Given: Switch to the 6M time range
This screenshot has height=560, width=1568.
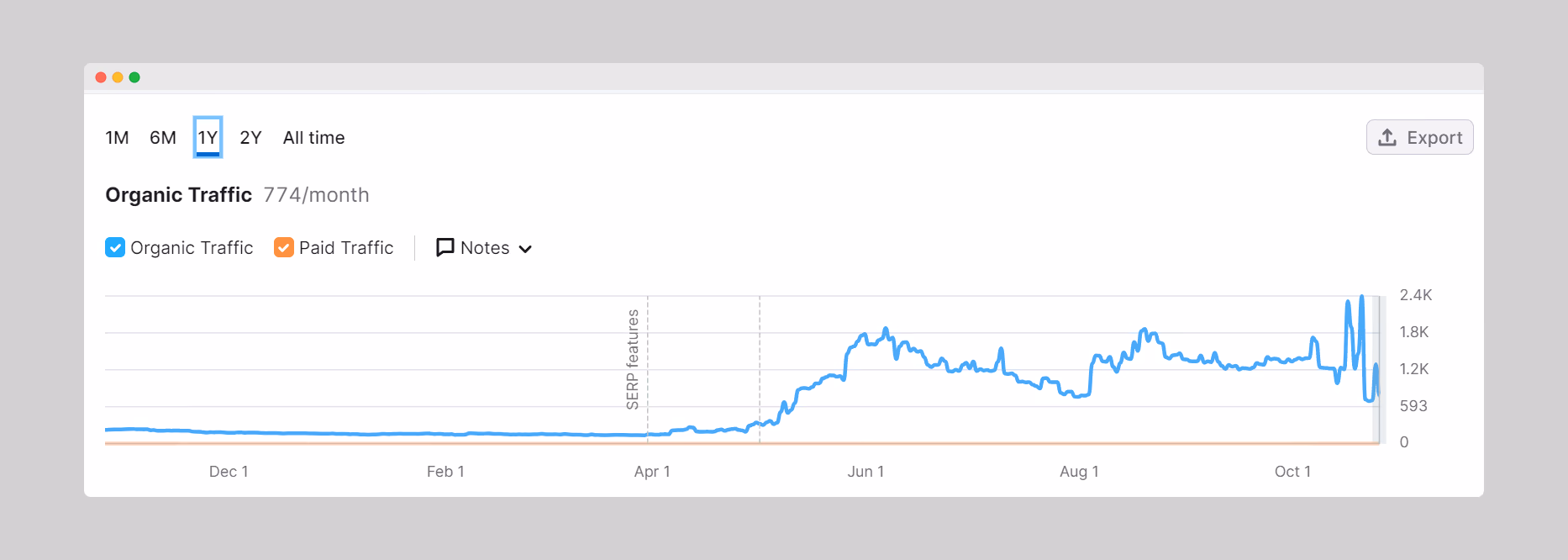Looking at the screenshot, I should point(163,138).
